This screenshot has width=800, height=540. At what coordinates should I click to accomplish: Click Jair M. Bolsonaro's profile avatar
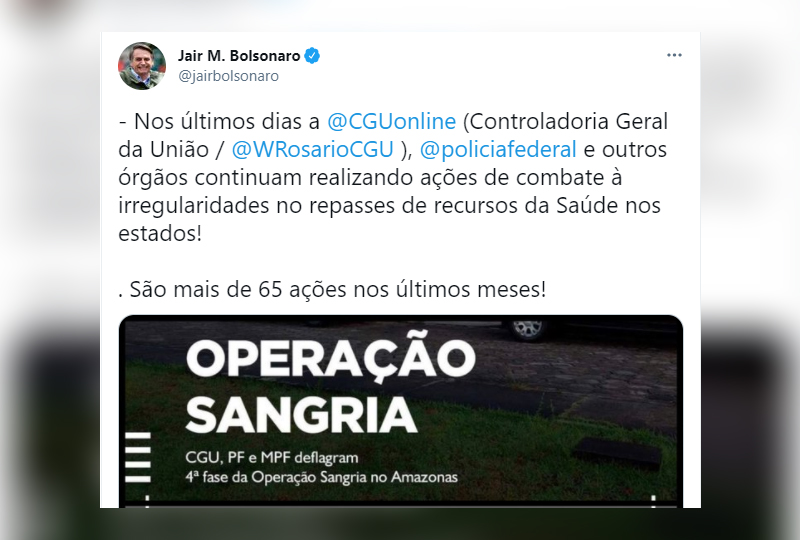coord(142,66)
